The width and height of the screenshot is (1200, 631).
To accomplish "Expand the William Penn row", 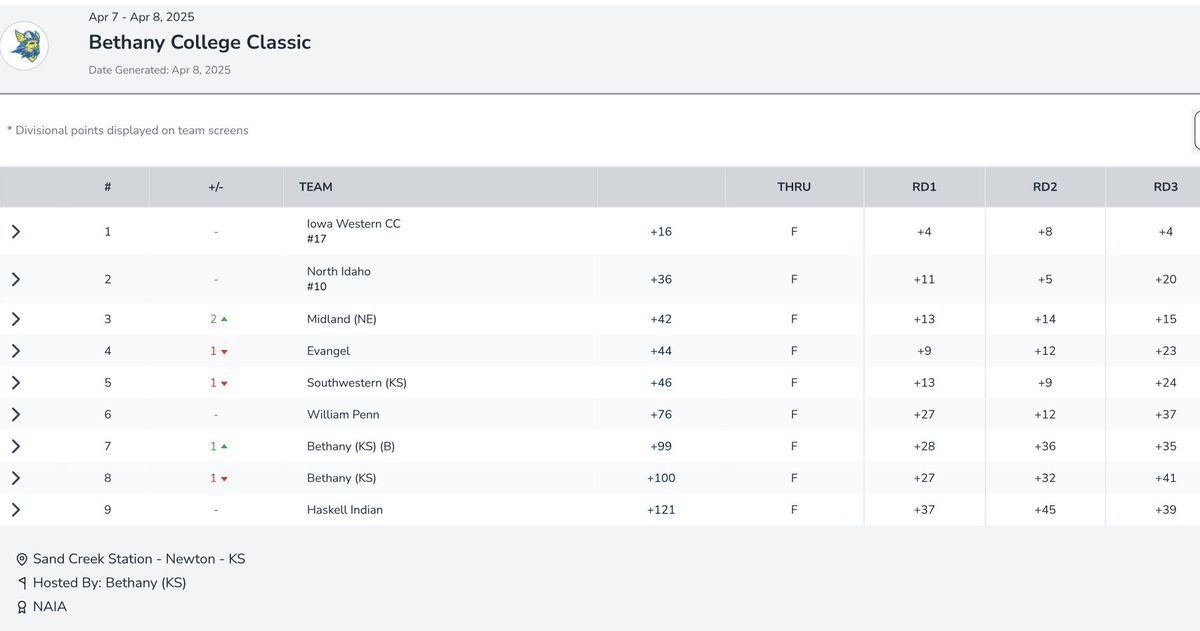I will click(x=16, y=414).
